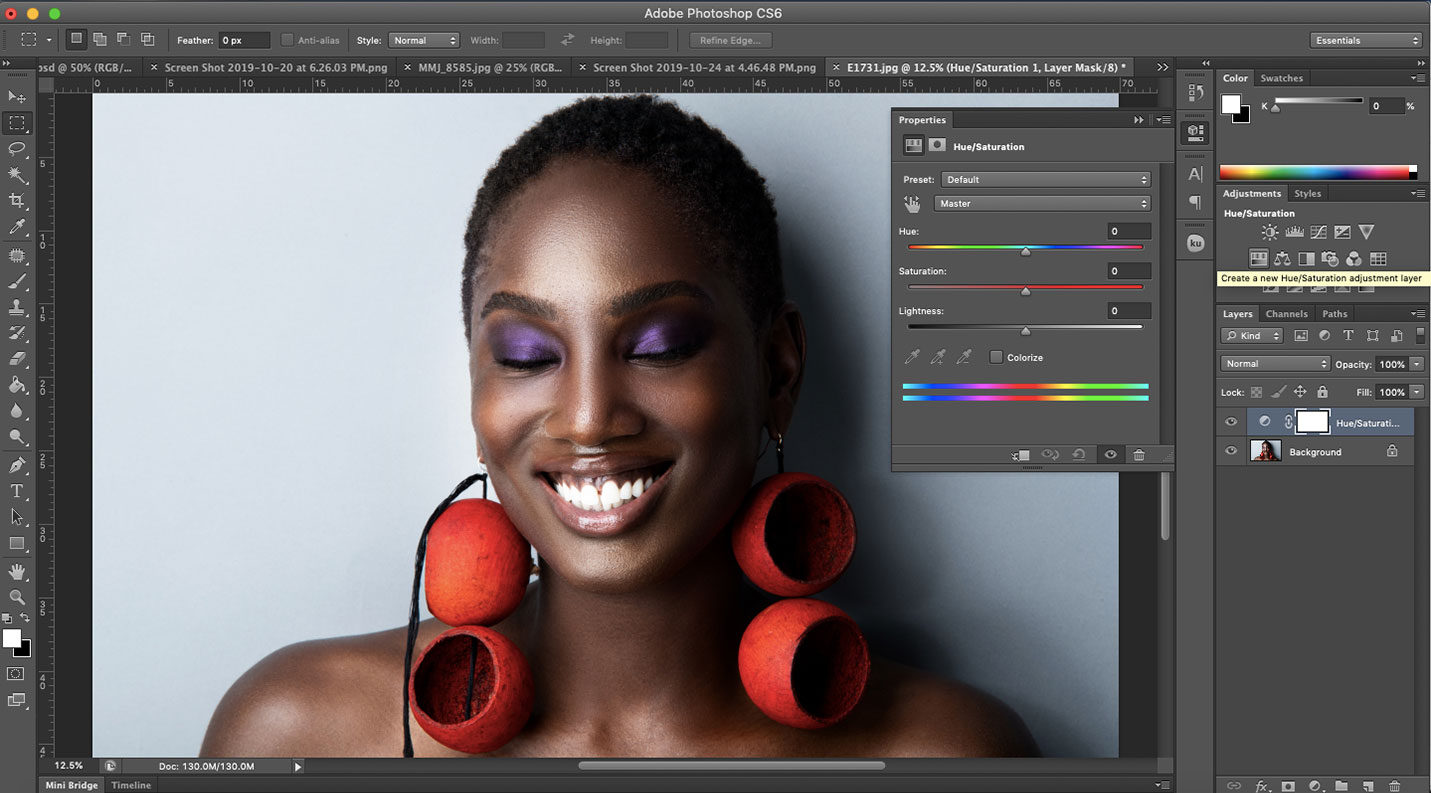Toggle clip adjustment to layer below

1020,455
